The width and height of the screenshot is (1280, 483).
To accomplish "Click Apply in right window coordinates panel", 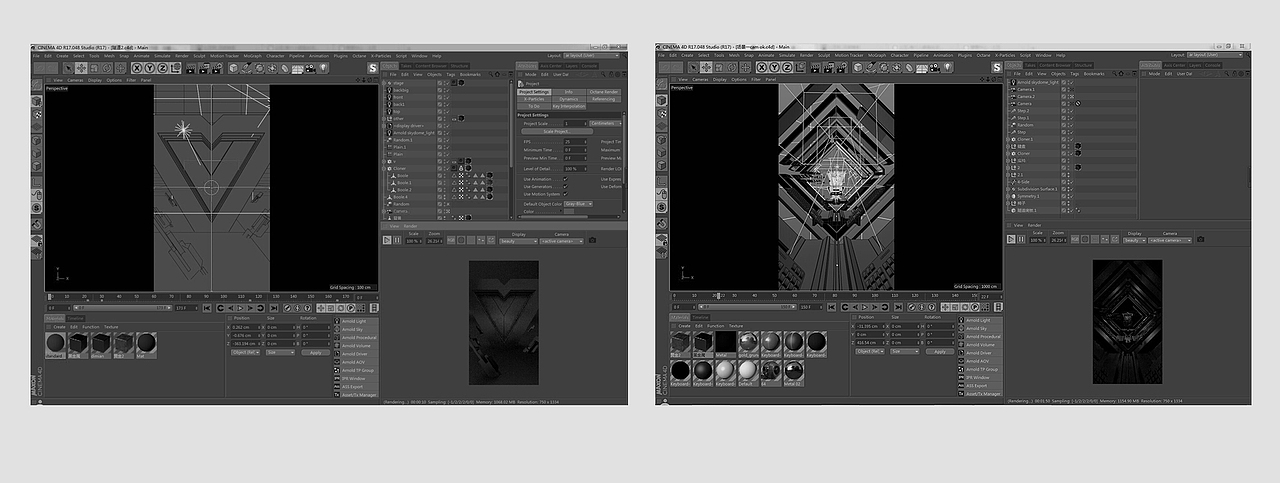I will click(940, 352).
